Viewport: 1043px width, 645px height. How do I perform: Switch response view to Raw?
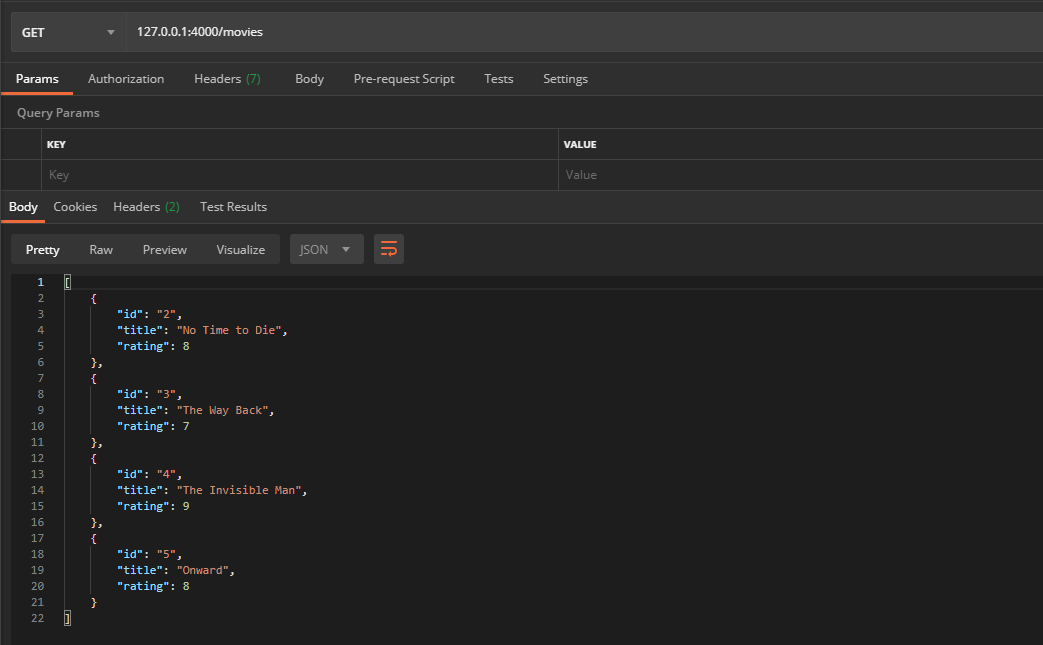click(x=101, y=250)
